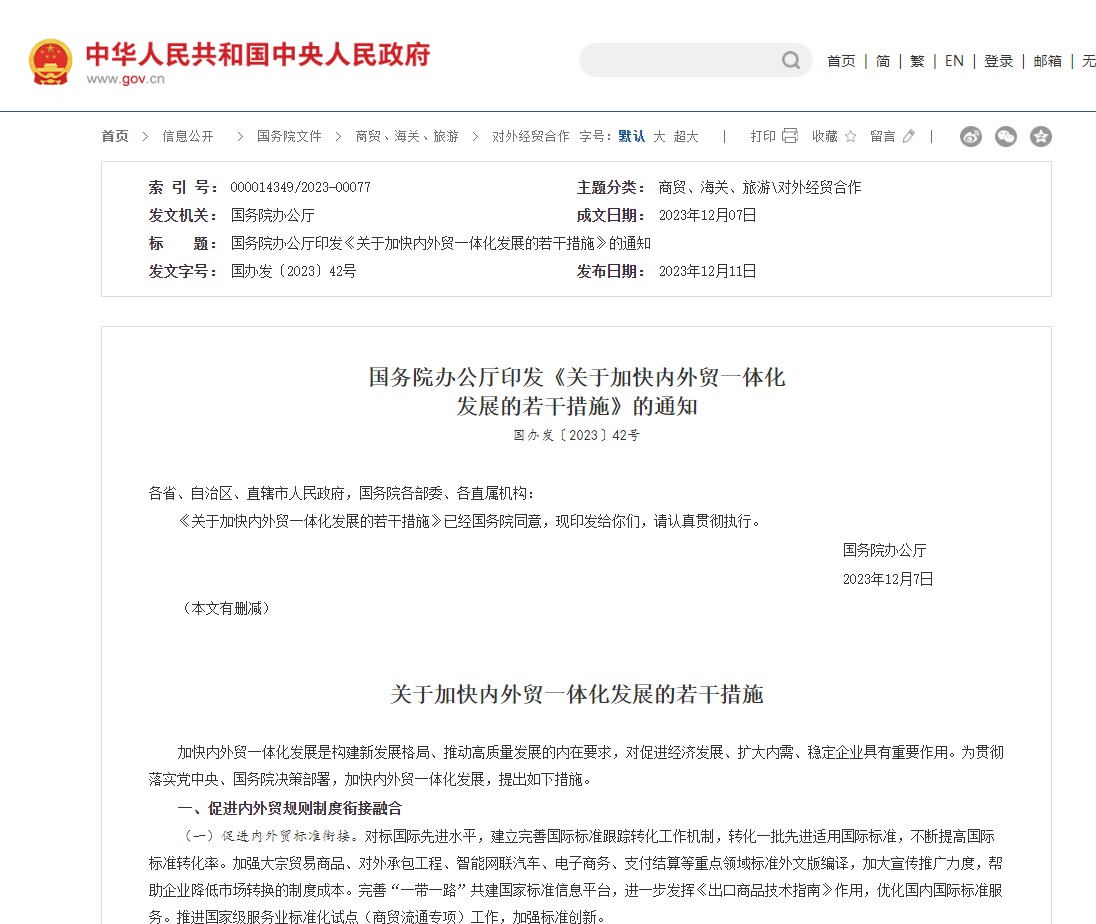
Task: Open the 邮箱 mailbox link
Action: pyautogui.click(x=1047, y=61)
